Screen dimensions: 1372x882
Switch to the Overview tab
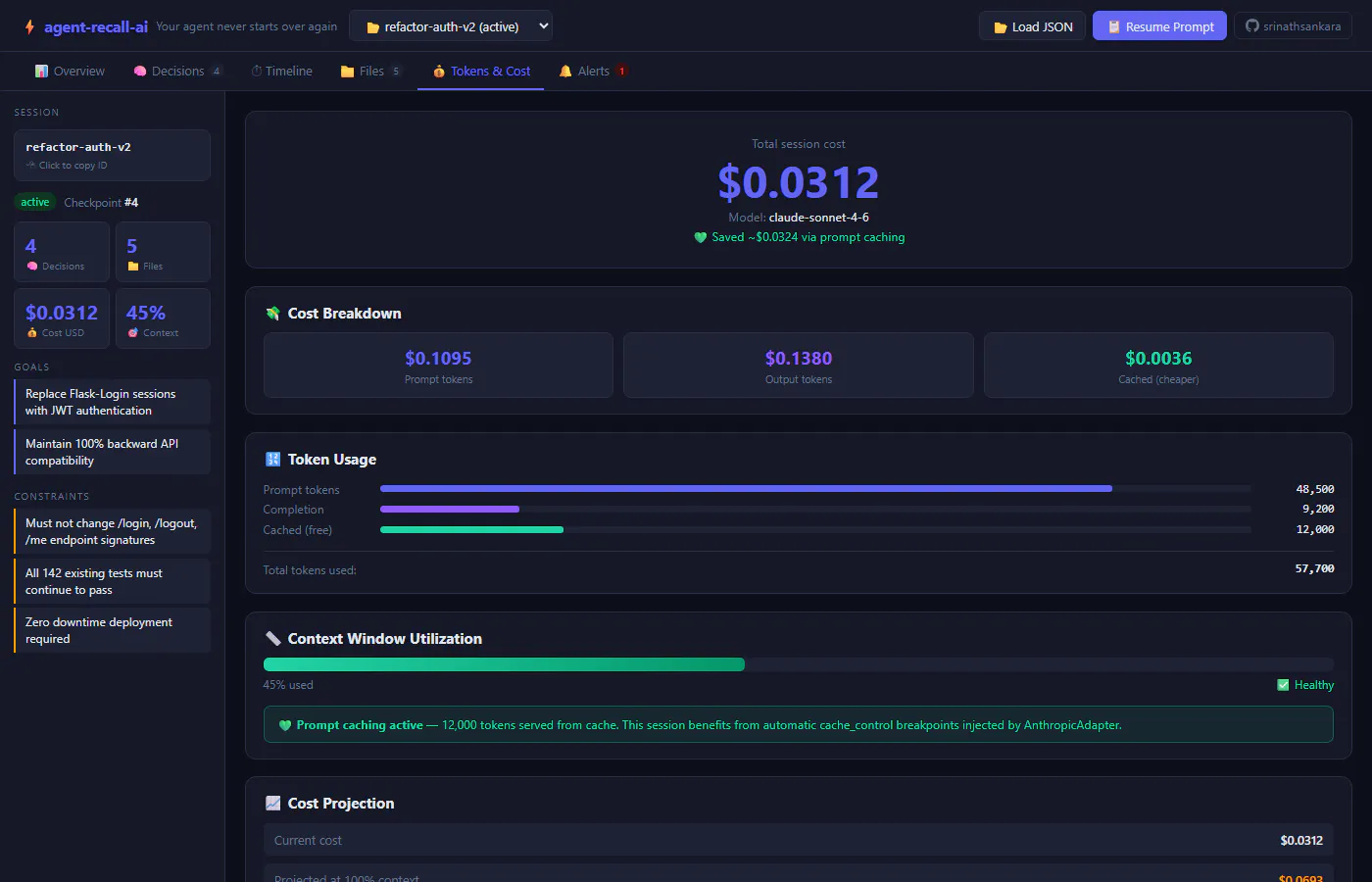70,72
